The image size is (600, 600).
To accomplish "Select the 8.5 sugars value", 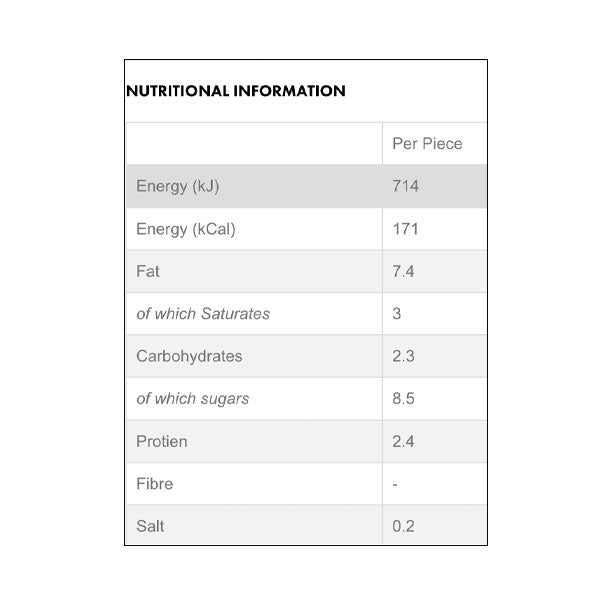I will point(404,399).
